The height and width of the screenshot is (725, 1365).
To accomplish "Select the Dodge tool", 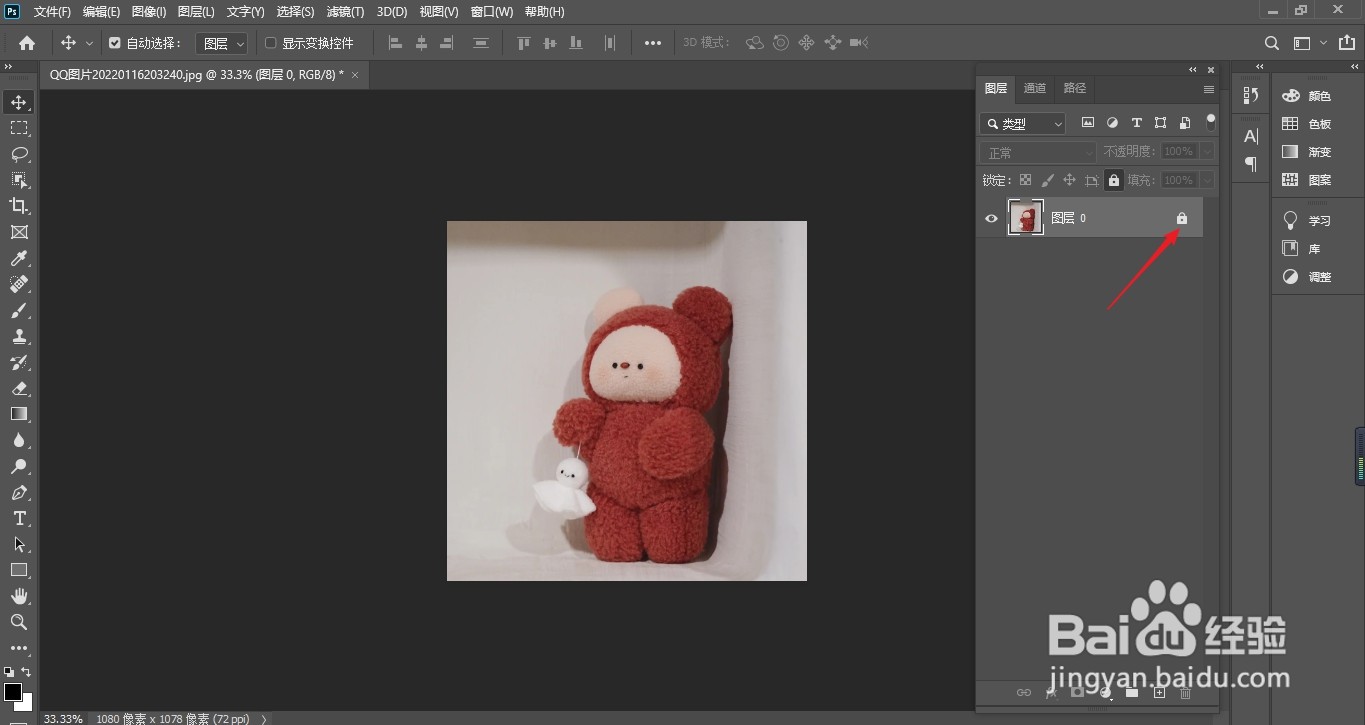I will click(x=19, y=466).
